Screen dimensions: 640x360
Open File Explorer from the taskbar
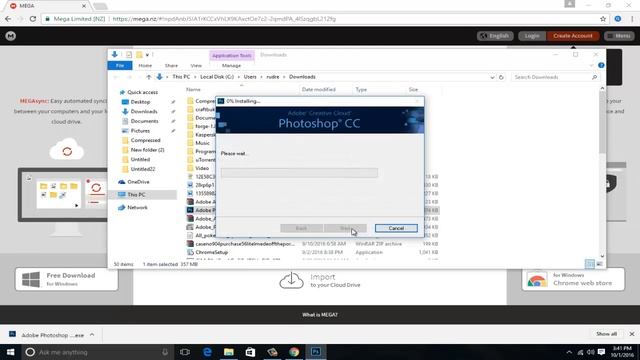[x=229, y=352]
